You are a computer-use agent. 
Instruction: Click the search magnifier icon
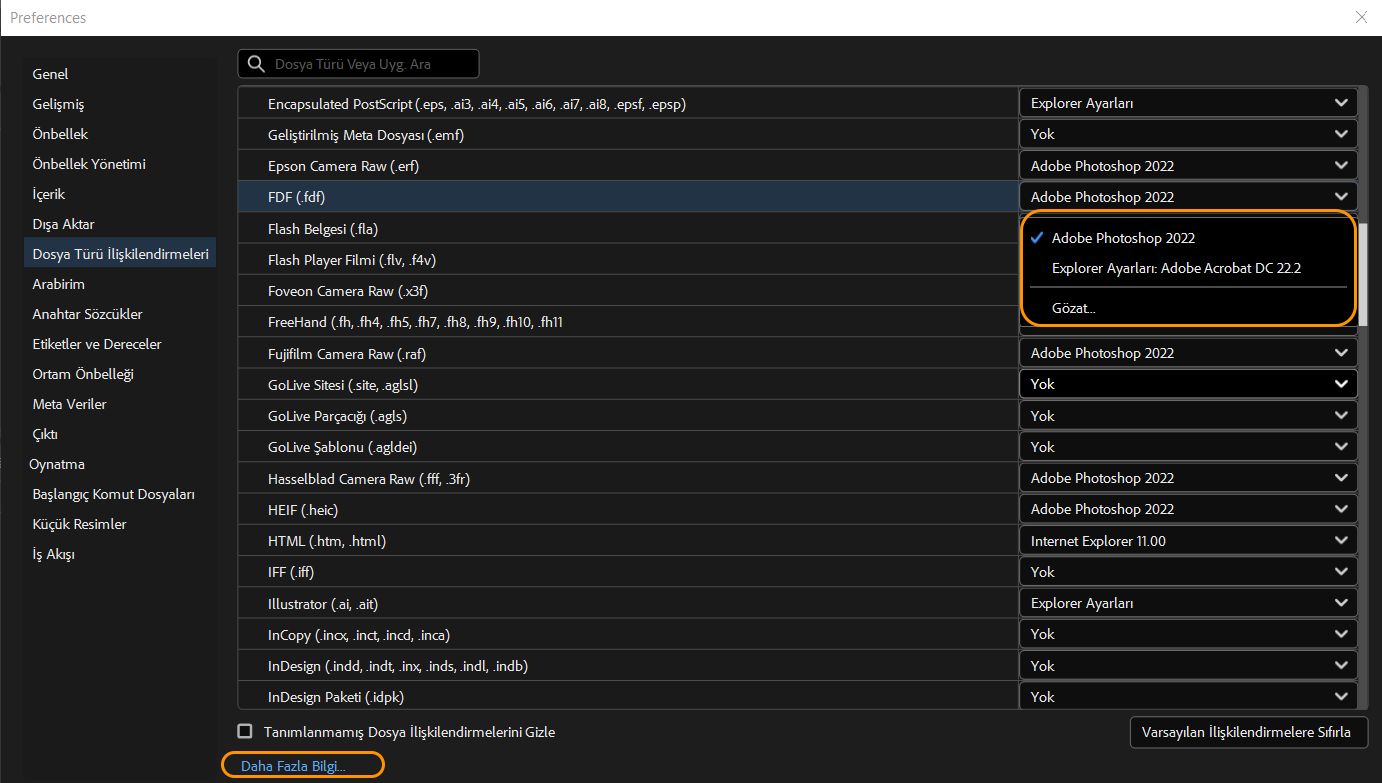256,64
